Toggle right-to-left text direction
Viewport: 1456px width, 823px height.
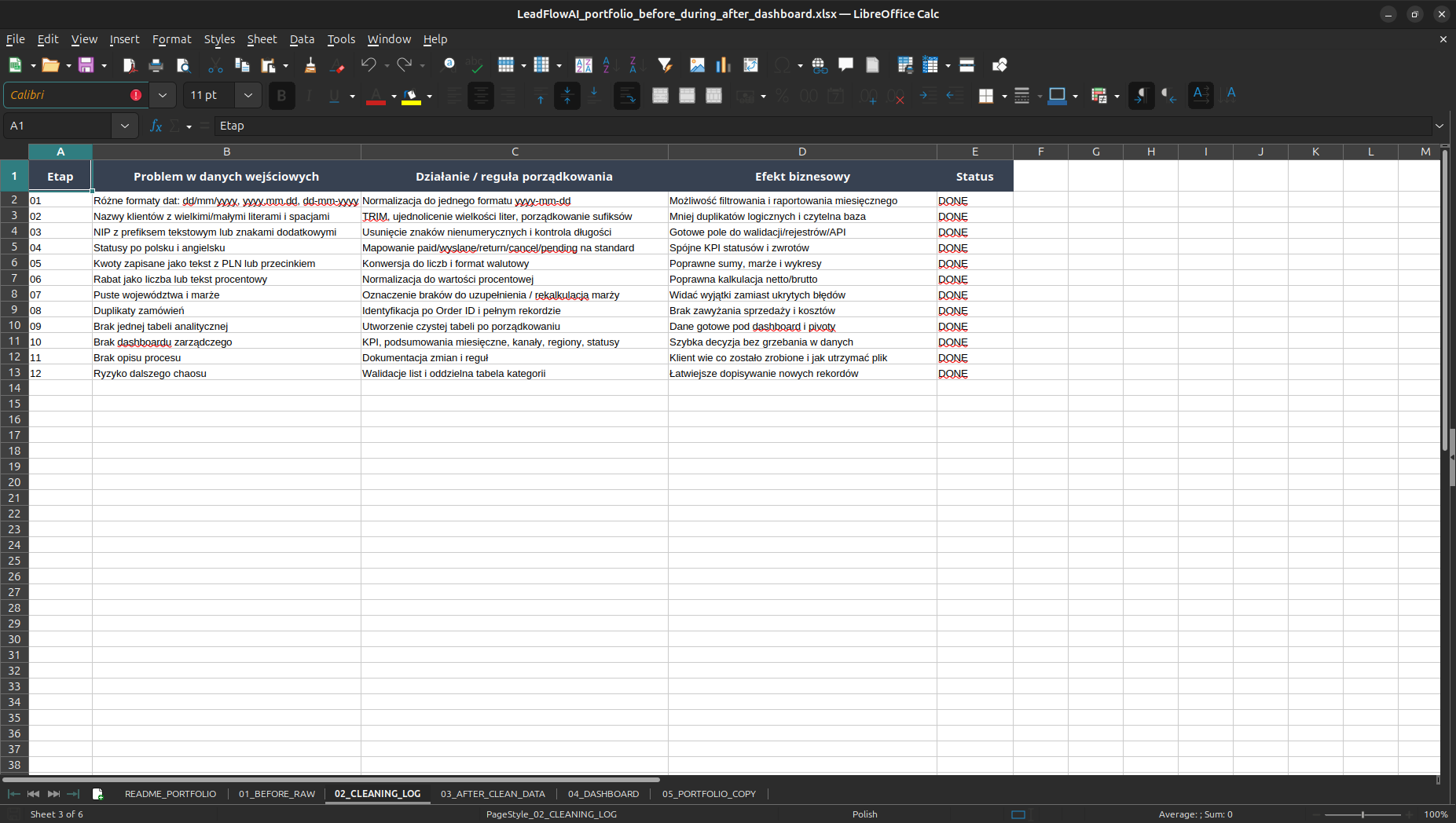[1168, 96]
